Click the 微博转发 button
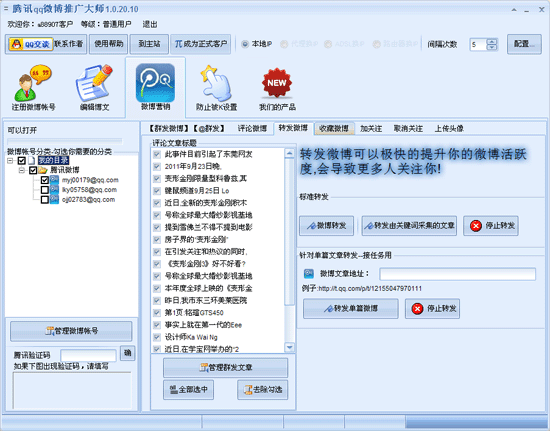This screenshot has height=431, width=550. coord(326,226)
